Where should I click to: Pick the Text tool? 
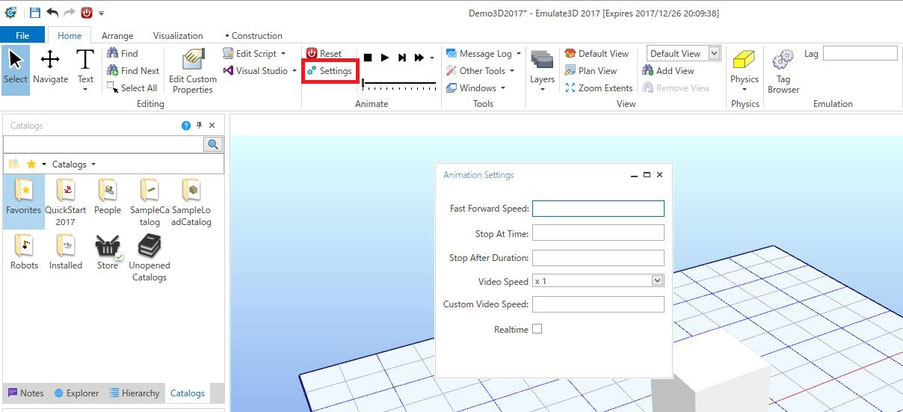click(x=85, y=66)
